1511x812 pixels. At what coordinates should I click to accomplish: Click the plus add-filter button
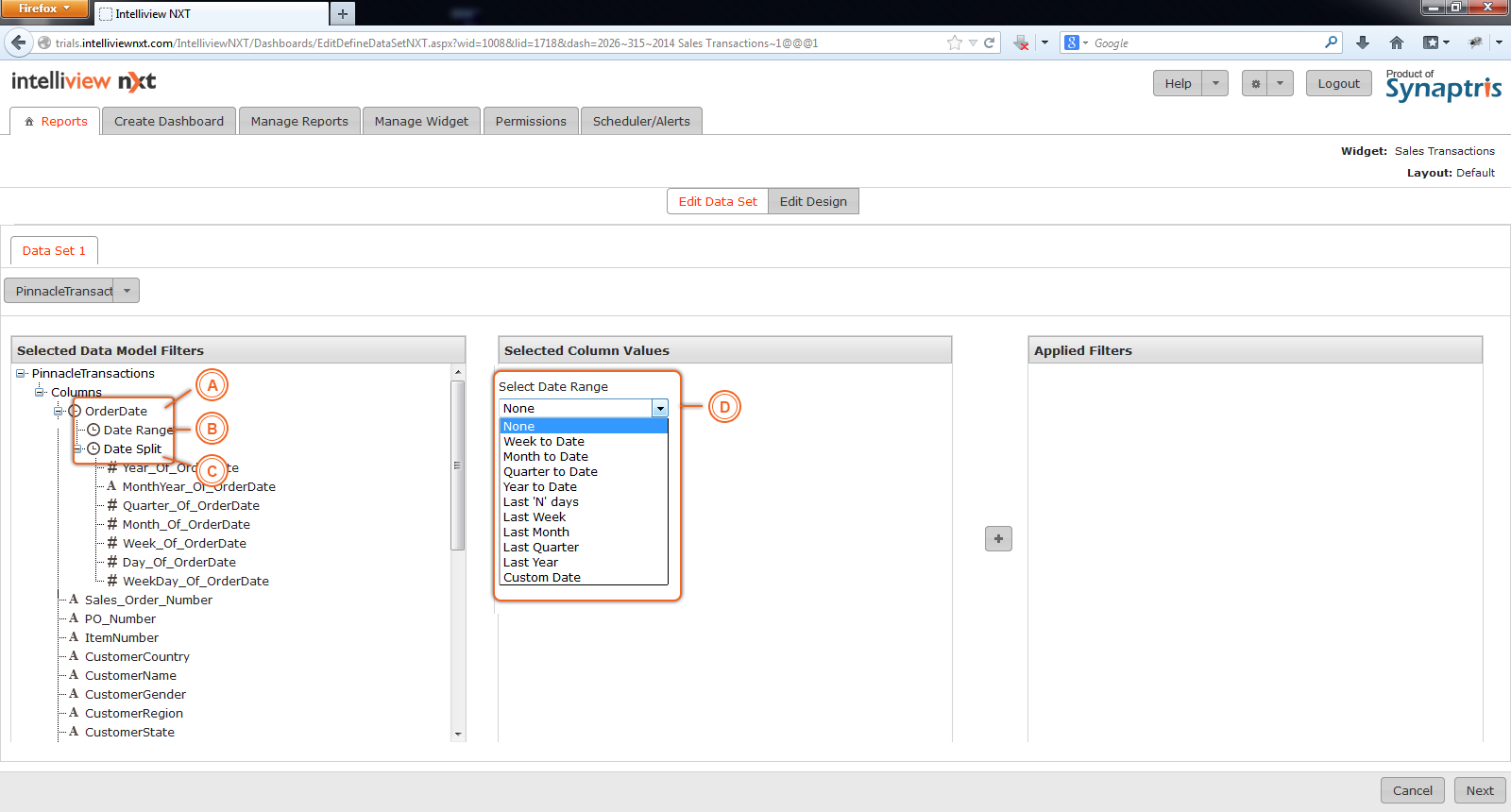click(998, 538)
